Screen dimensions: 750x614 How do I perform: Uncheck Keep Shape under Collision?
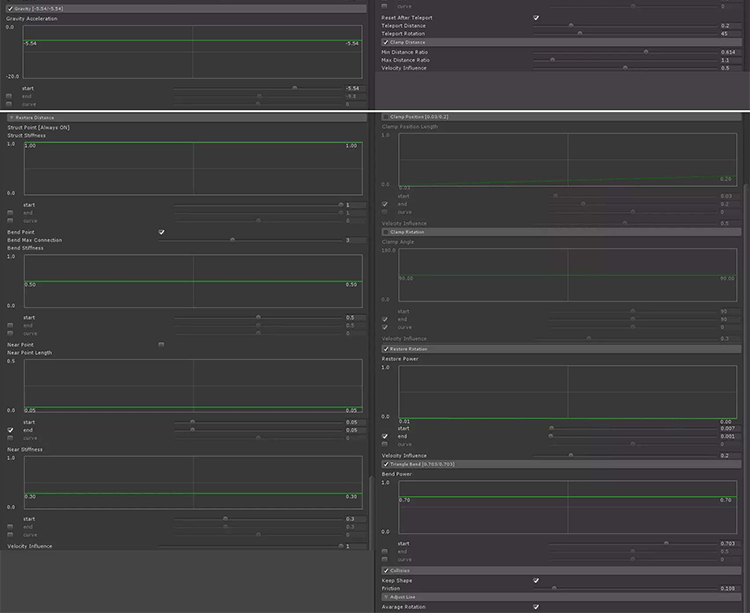(536, 580)
